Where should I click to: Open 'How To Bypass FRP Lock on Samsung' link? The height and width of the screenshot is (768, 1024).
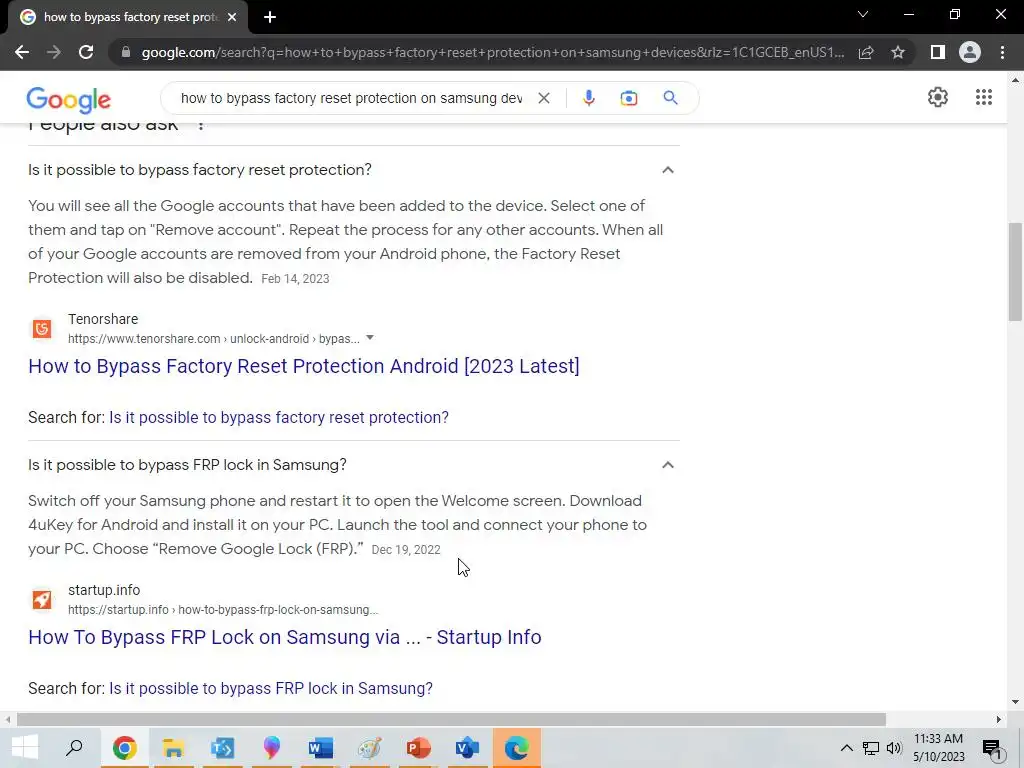point(285,637)
